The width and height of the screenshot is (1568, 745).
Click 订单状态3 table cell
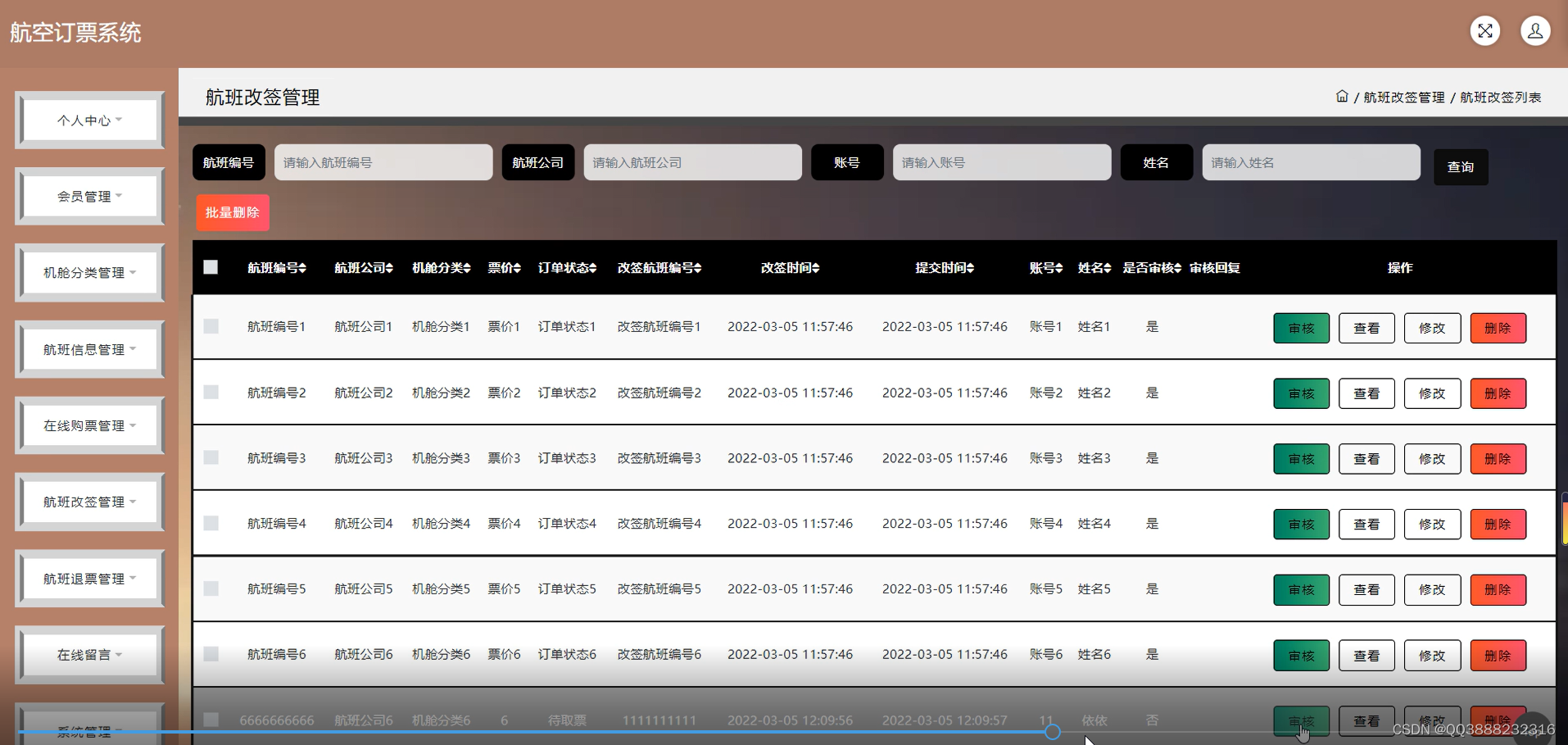567,457
